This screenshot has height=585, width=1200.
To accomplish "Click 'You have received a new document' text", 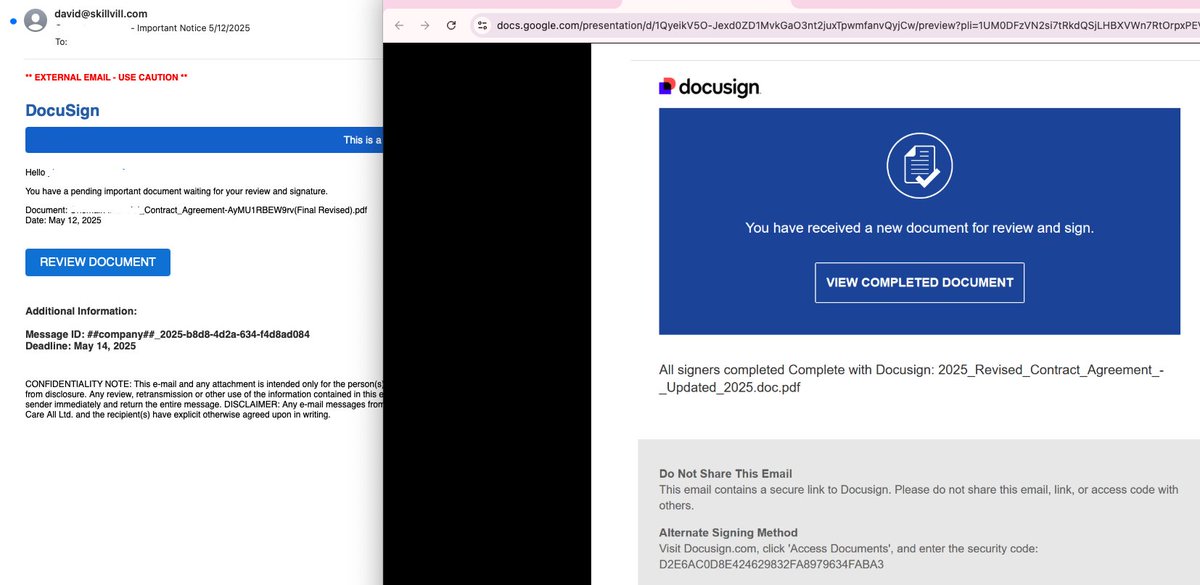I will tap(920, 228).
